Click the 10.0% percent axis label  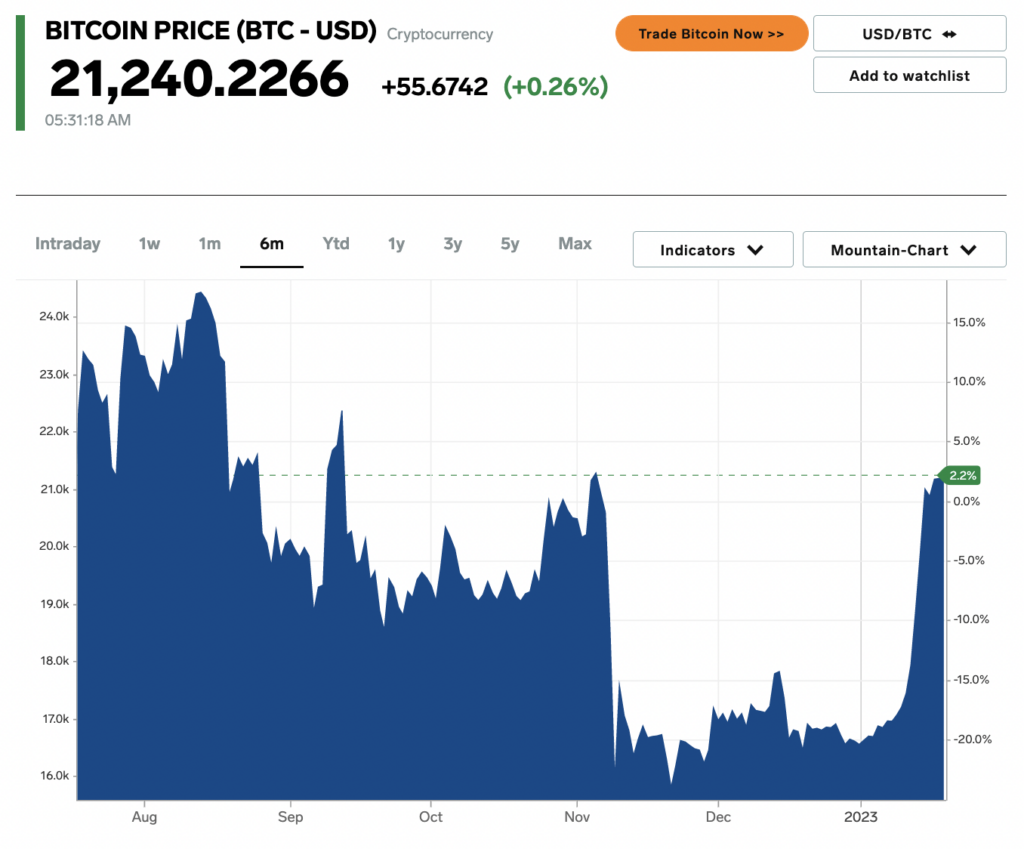click(968, 381)
